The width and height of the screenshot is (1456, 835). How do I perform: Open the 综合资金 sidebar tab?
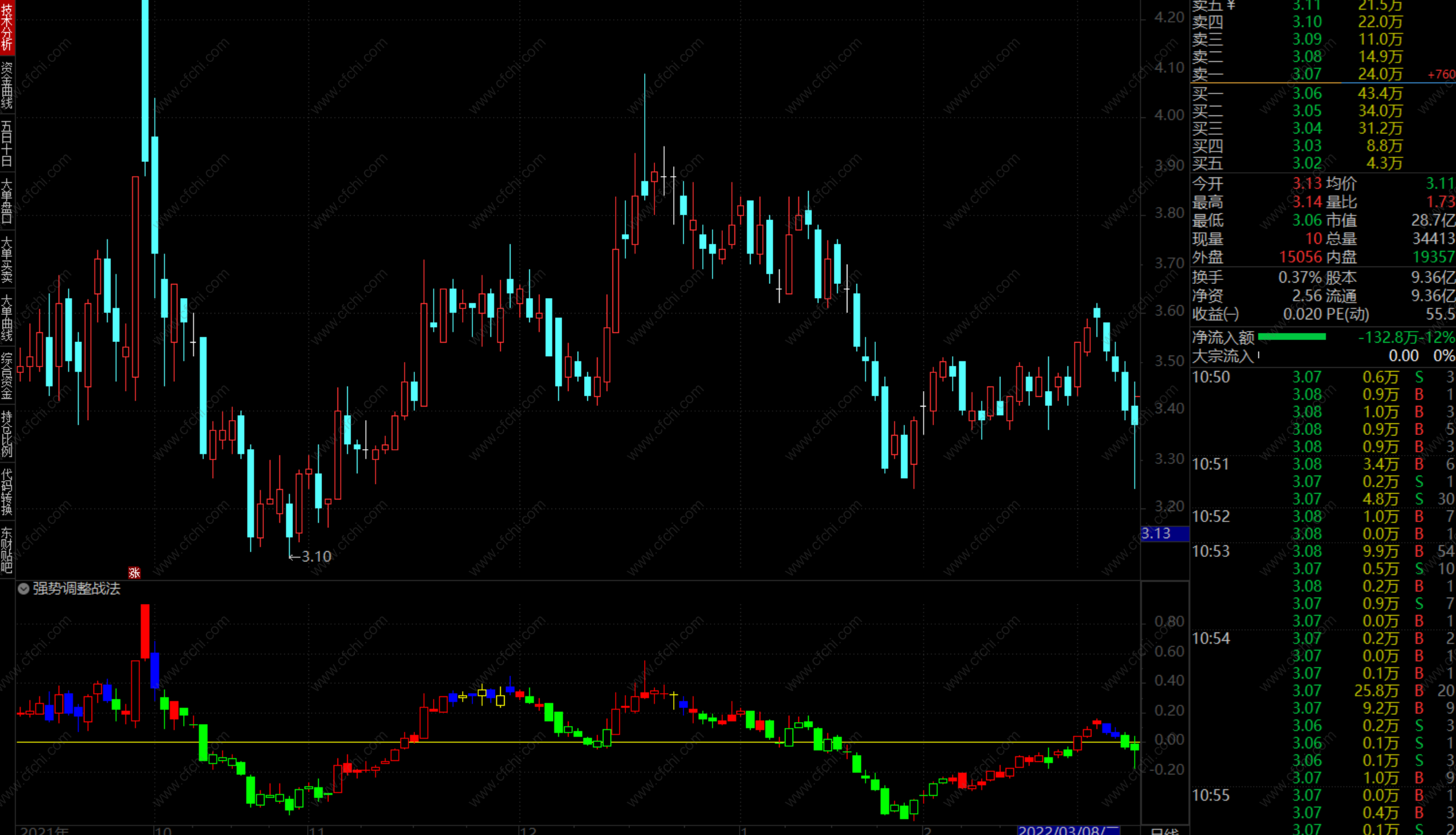(x=7, y=376)
